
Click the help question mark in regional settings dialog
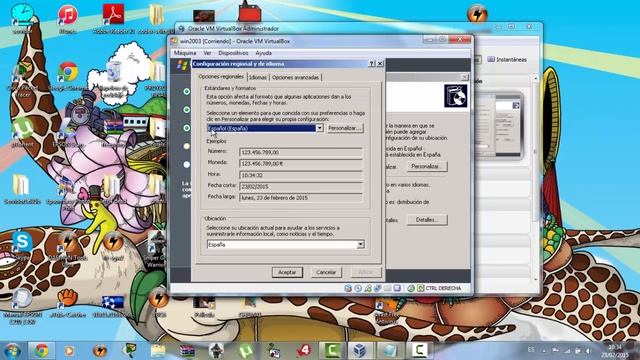[372, 64]
